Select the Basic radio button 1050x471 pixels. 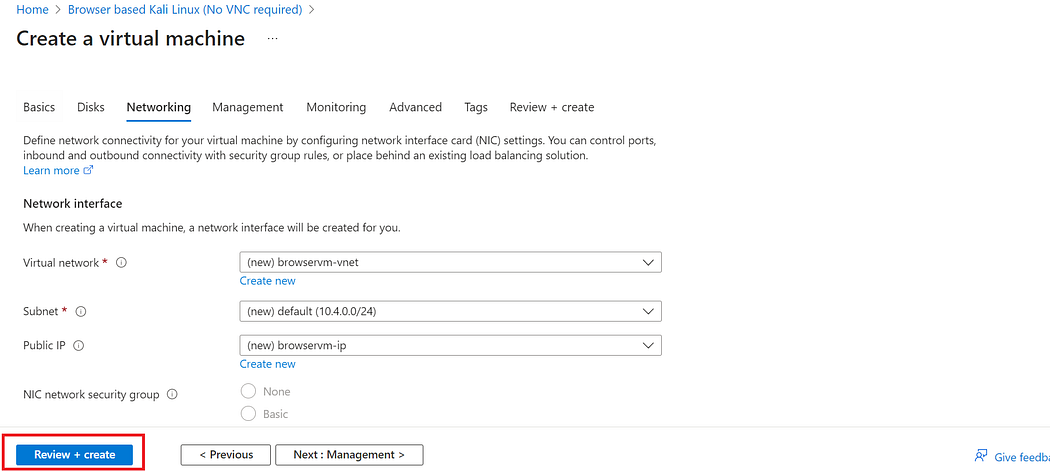pyautogui.click(x=249, y=413)
